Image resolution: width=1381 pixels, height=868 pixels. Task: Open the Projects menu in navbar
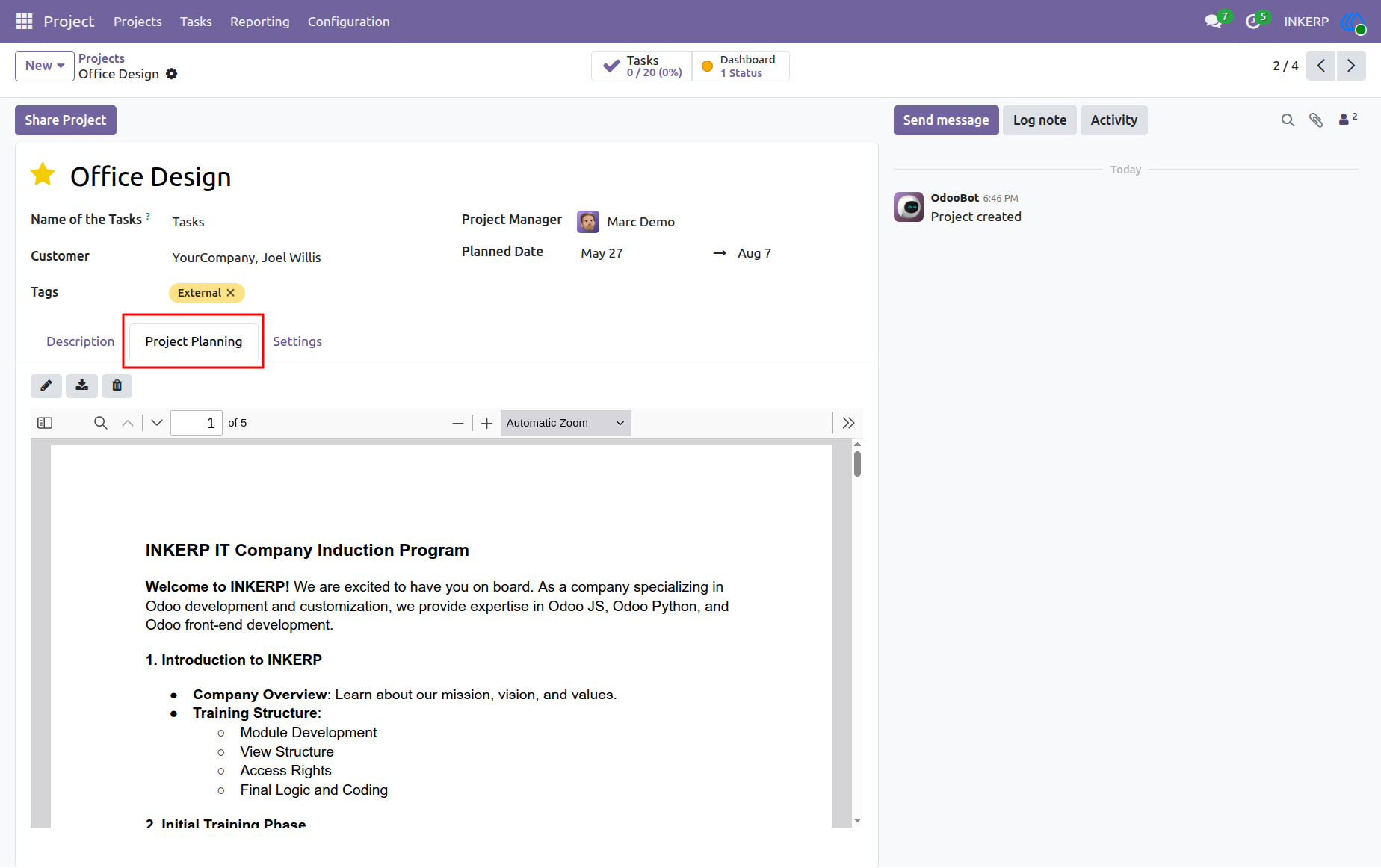tap(138, 22)
